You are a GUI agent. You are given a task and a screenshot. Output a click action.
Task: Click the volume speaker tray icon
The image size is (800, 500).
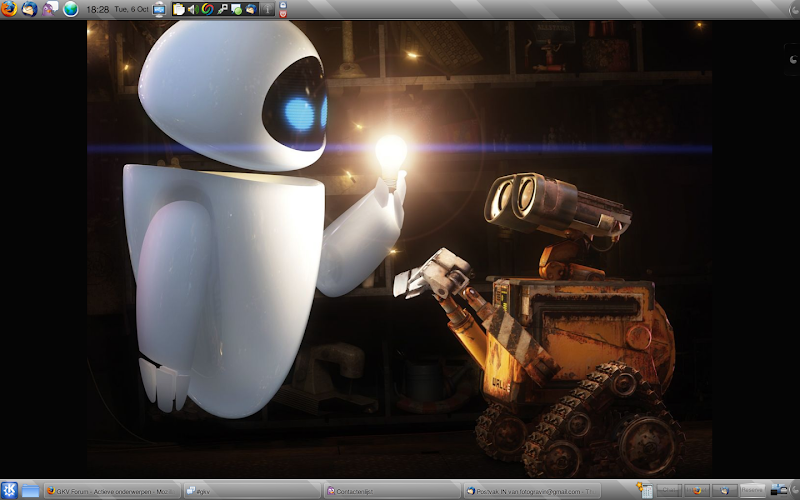(x=193, y=9)
